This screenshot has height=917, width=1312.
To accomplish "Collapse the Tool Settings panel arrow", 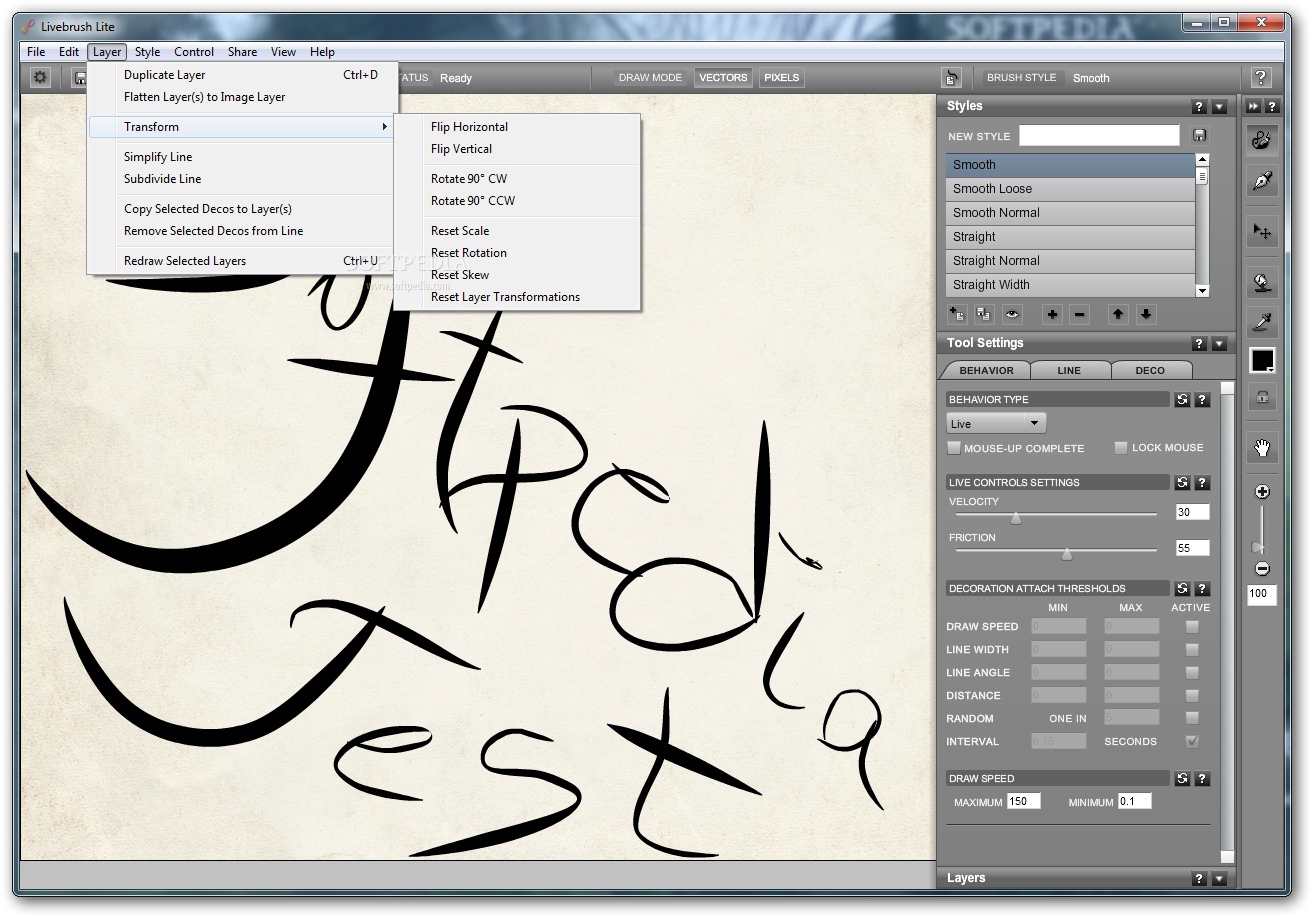I will coord(1219,344).
